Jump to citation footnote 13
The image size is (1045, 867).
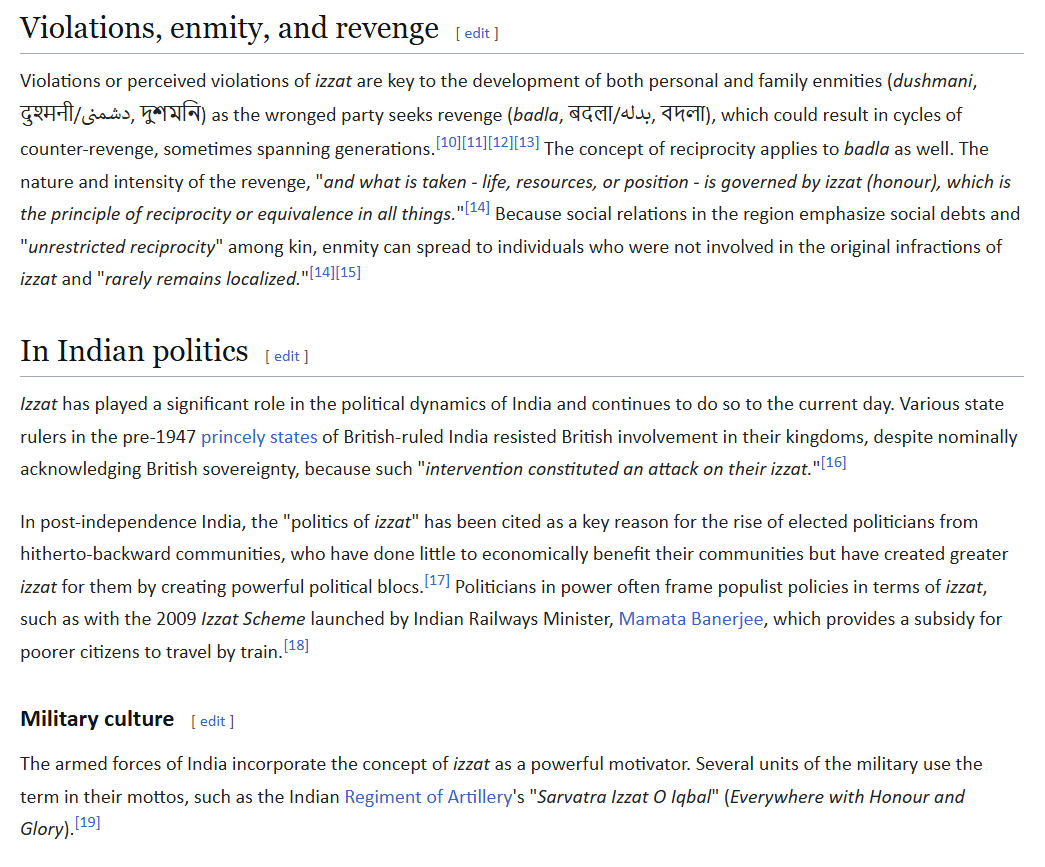click(x=526, y=143)
